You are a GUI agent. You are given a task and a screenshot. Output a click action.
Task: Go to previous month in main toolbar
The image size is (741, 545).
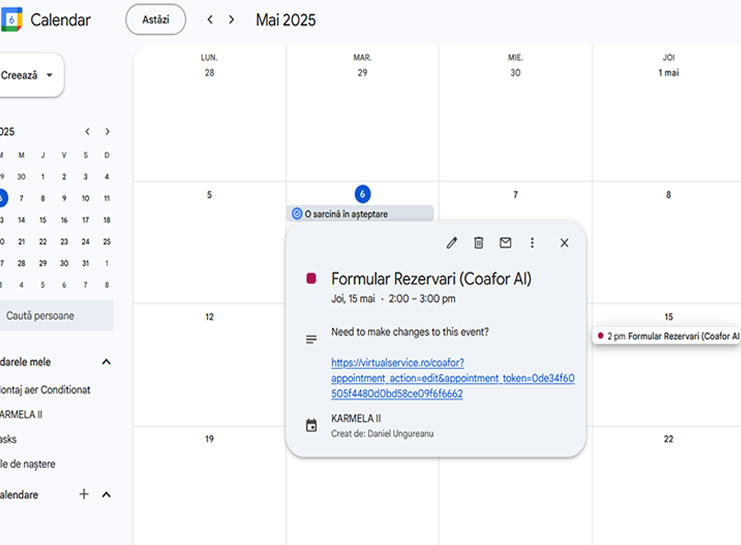[x=210, y=20]
